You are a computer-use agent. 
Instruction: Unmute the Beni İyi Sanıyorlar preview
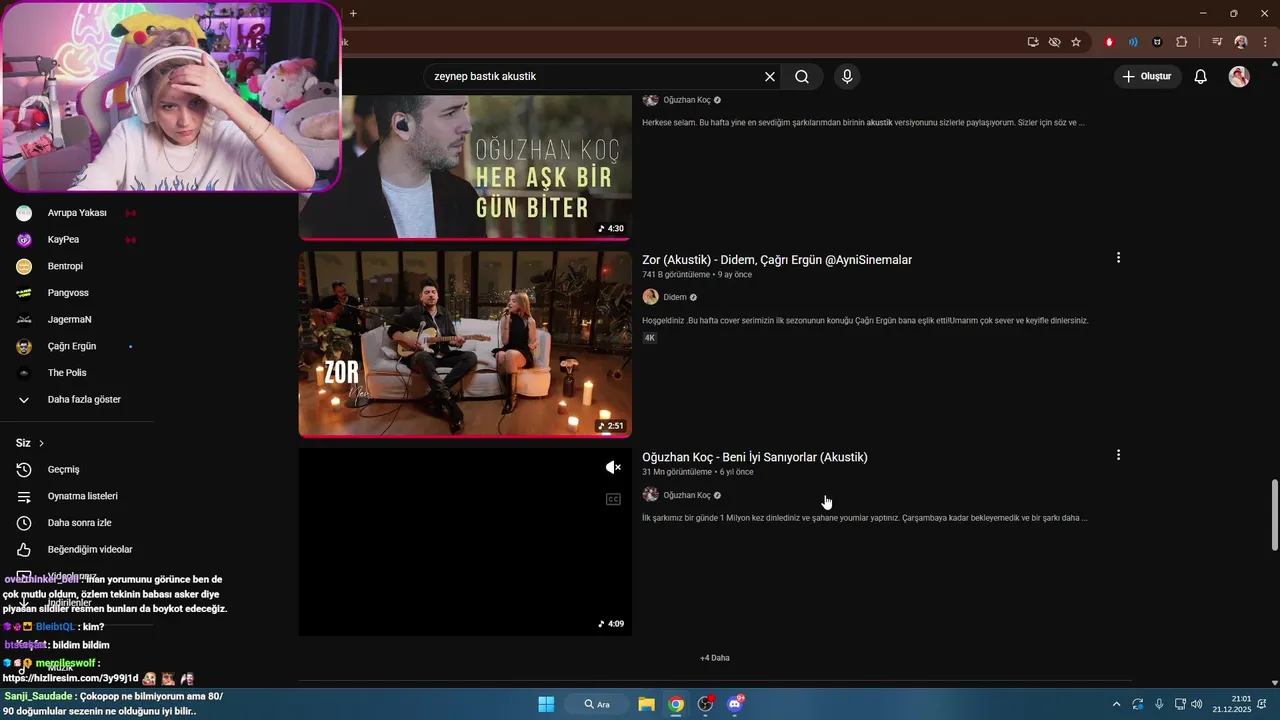point(613,467)
